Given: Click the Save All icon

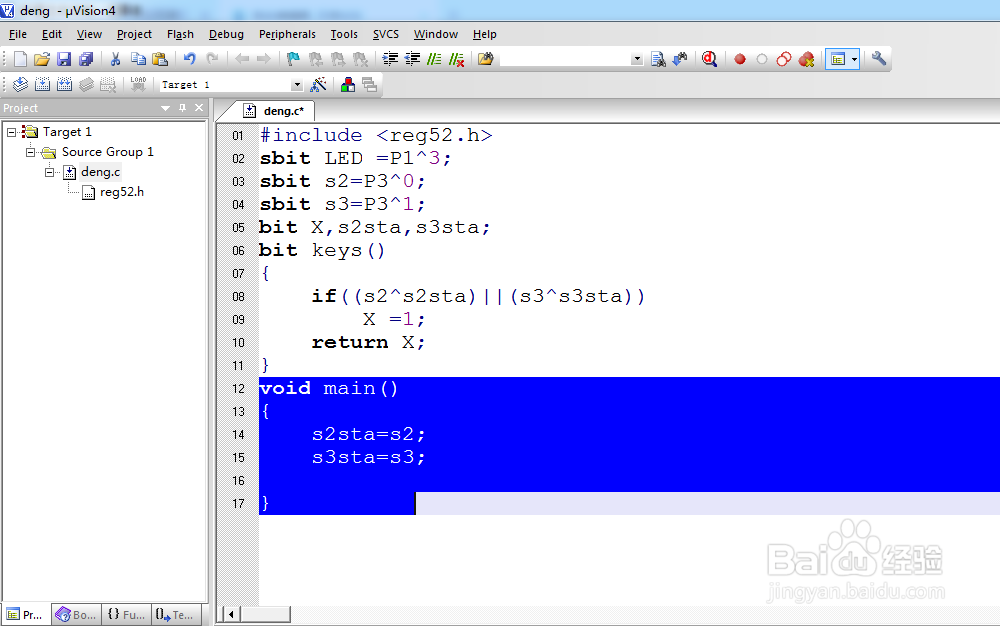Looking at the screenshot, I should [86, 59].
